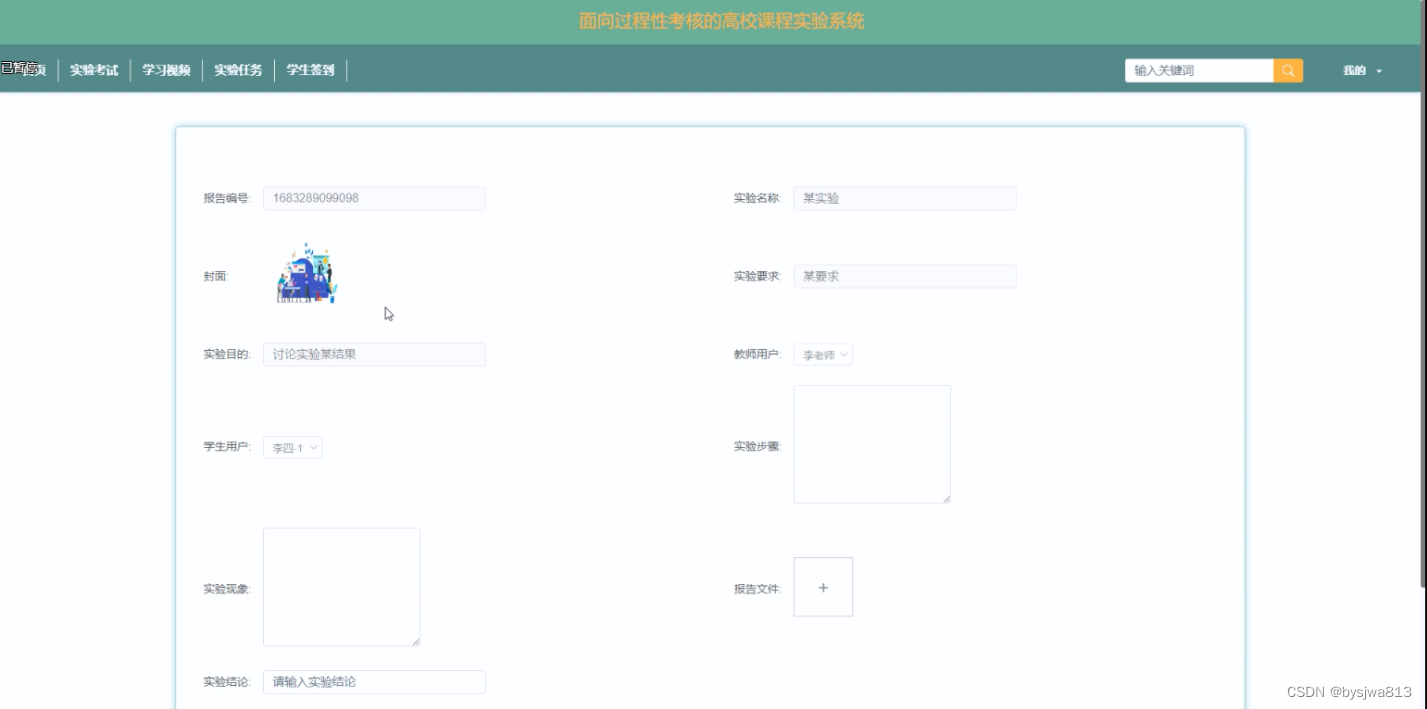Viewport: 1427px width, 709px height.
Task: Click the plus icon to upload report file
Action: tap(823, 587)
